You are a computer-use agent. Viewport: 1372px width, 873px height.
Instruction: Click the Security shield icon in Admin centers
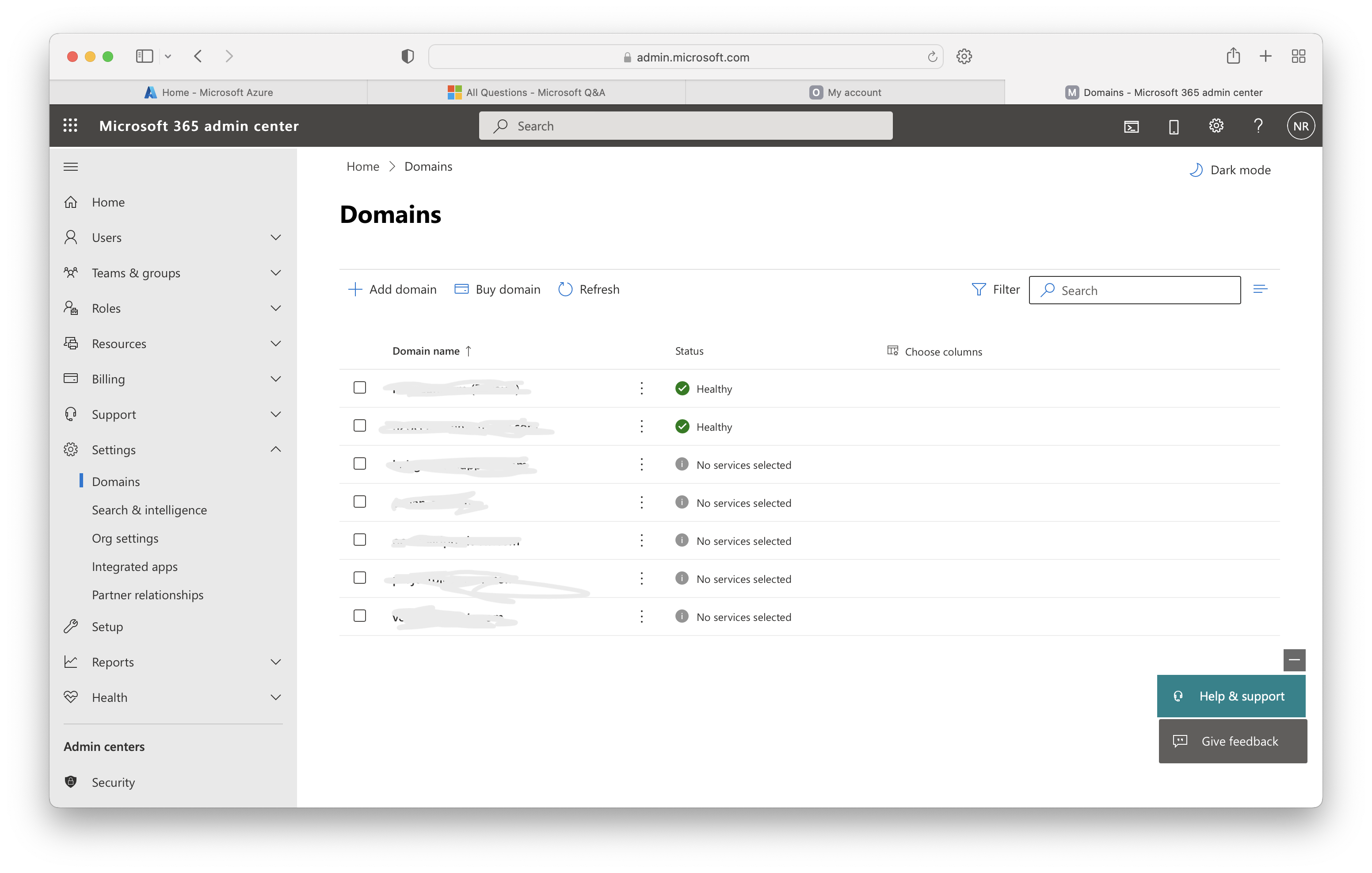(71, 782)
